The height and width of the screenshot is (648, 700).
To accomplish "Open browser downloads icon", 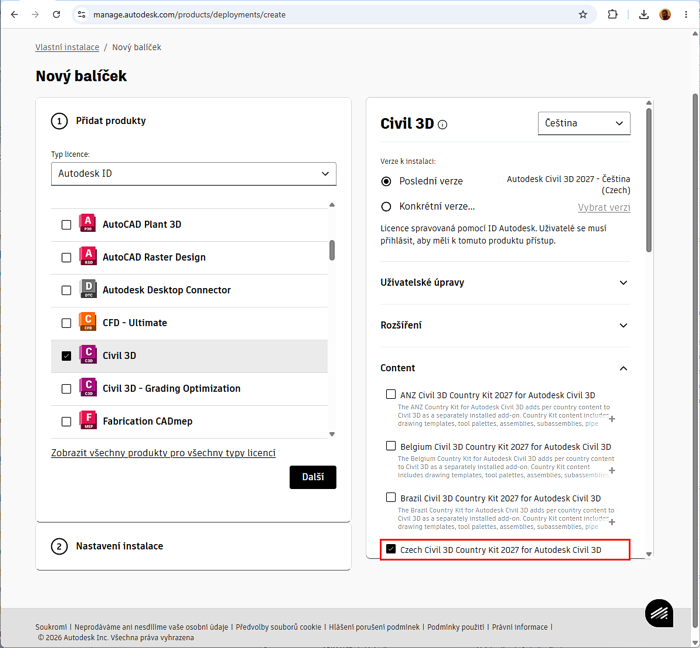I will (643, 15).
